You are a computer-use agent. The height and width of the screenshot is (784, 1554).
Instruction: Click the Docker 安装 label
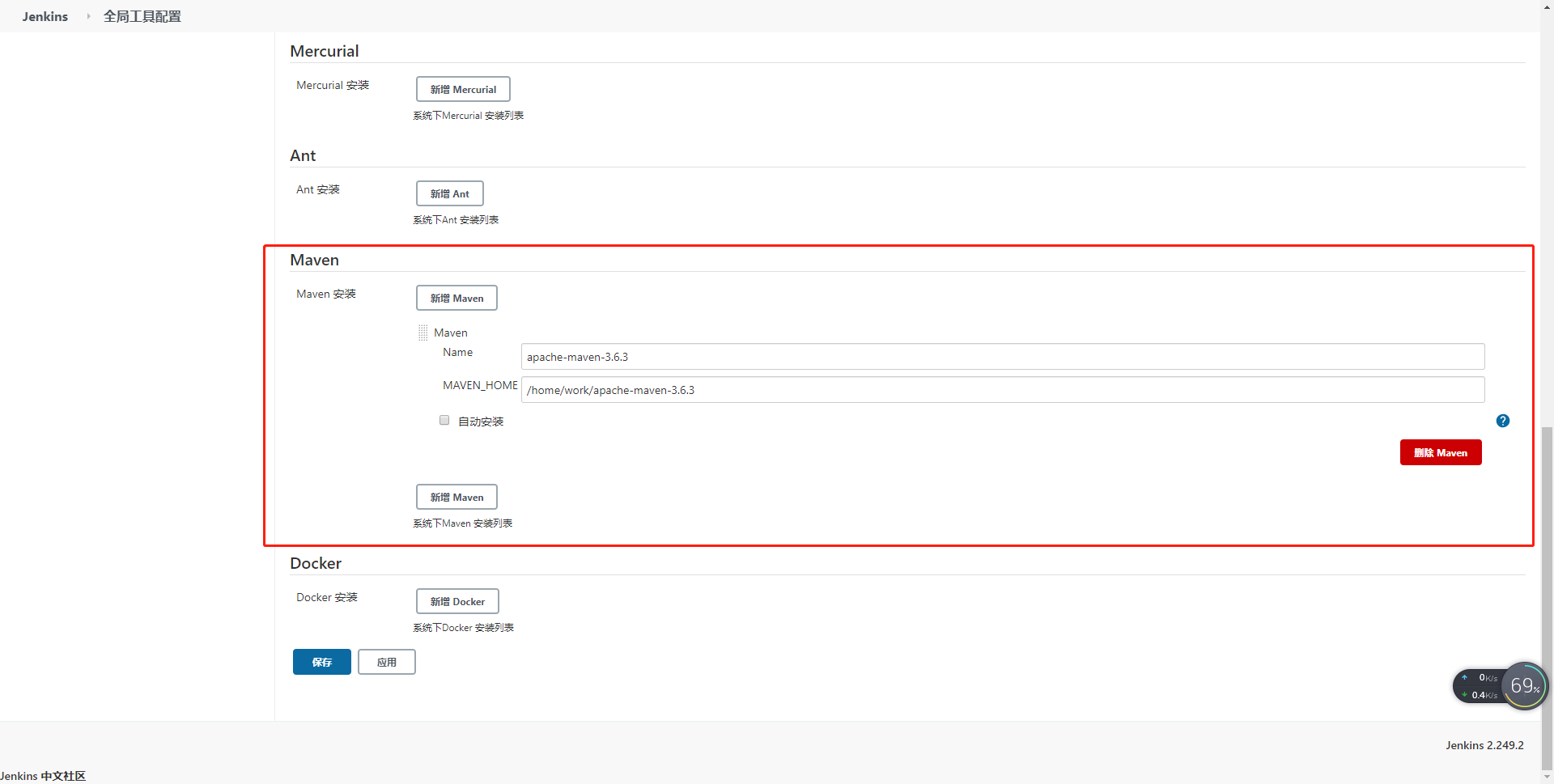tap(327, 597)
